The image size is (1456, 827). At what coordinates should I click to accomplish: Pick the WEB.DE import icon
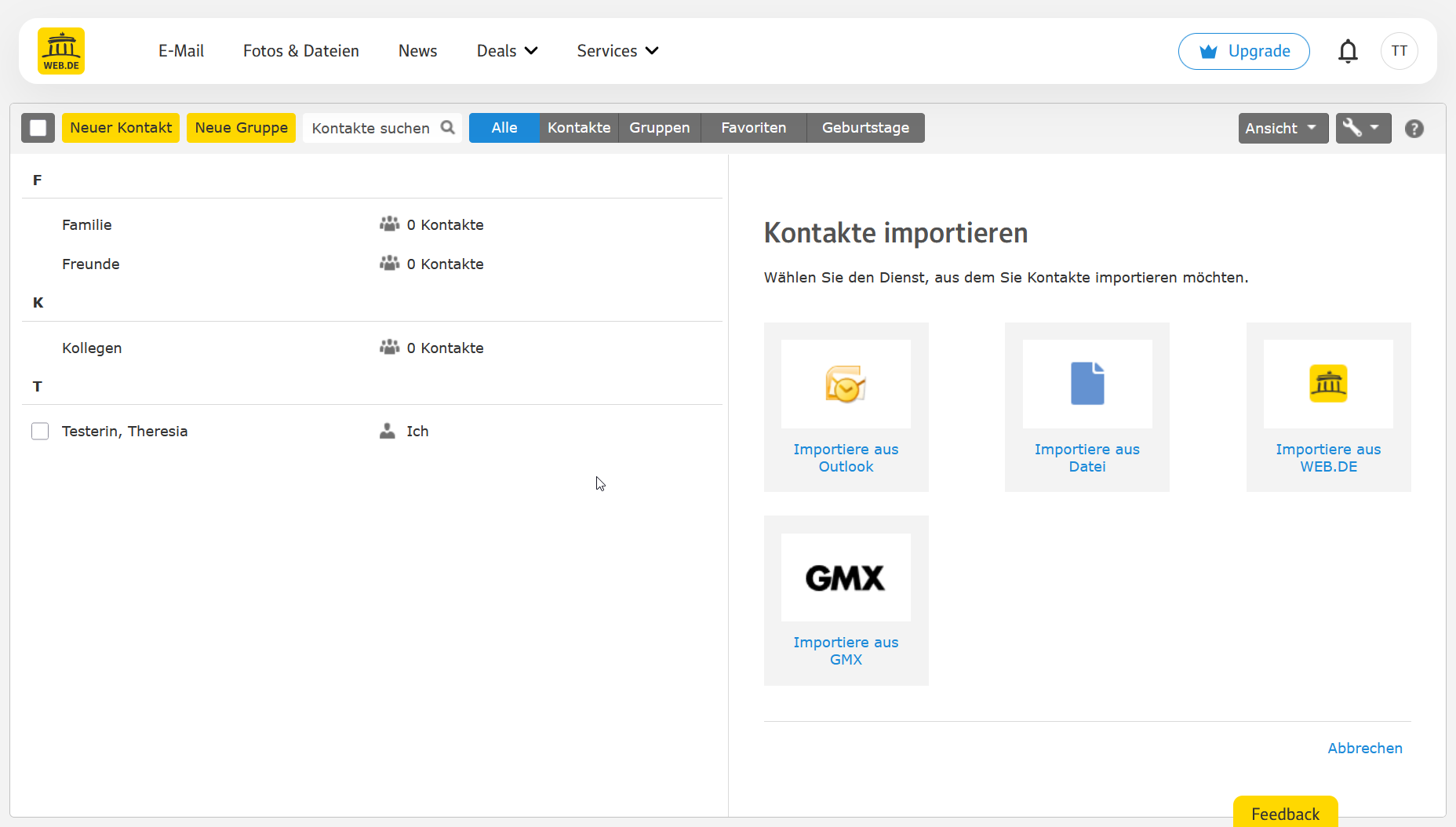(x=1328, y=384)
